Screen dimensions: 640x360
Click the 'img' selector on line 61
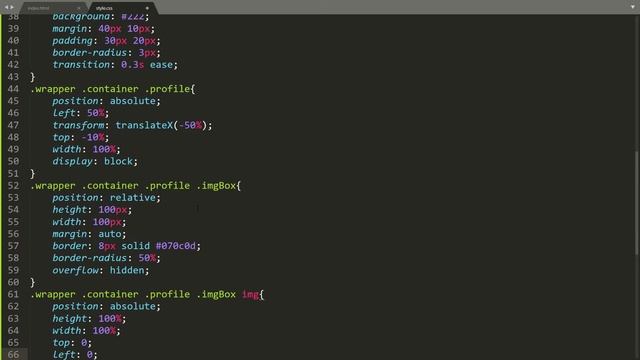(x=250, y=294)
